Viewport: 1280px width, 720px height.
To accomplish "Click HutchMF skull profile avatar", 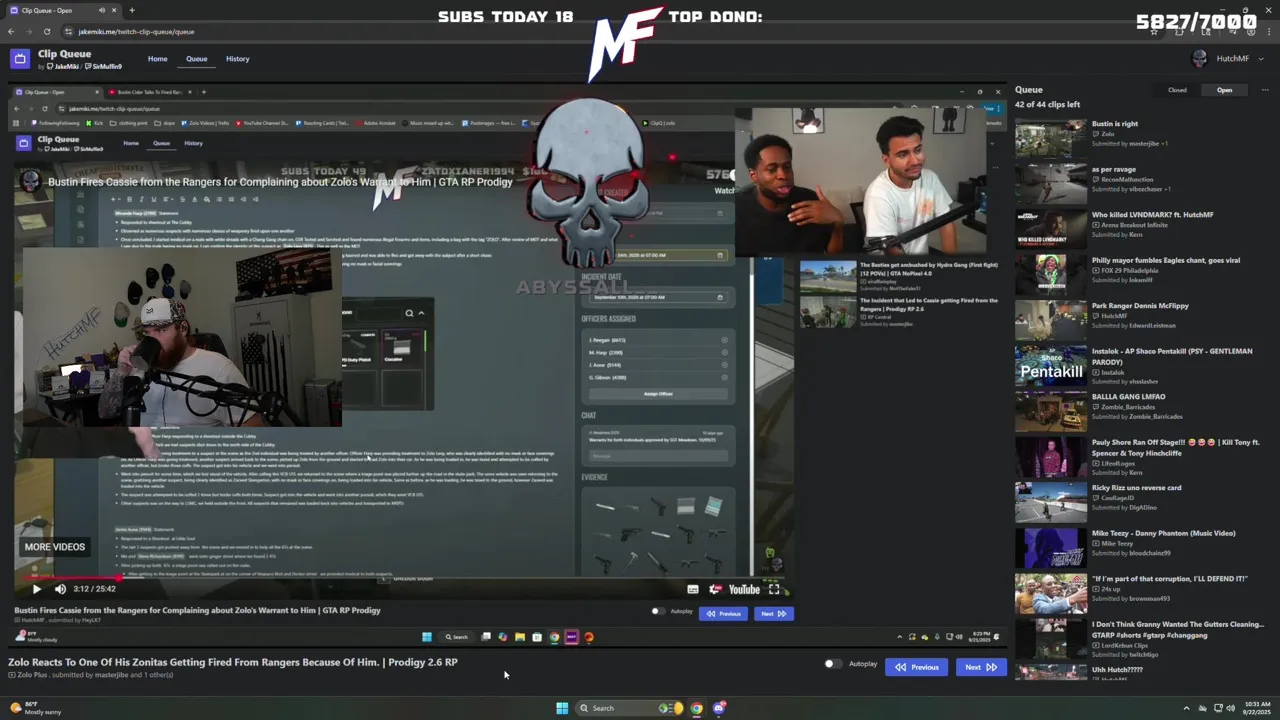I will (x=1199, y=59).
